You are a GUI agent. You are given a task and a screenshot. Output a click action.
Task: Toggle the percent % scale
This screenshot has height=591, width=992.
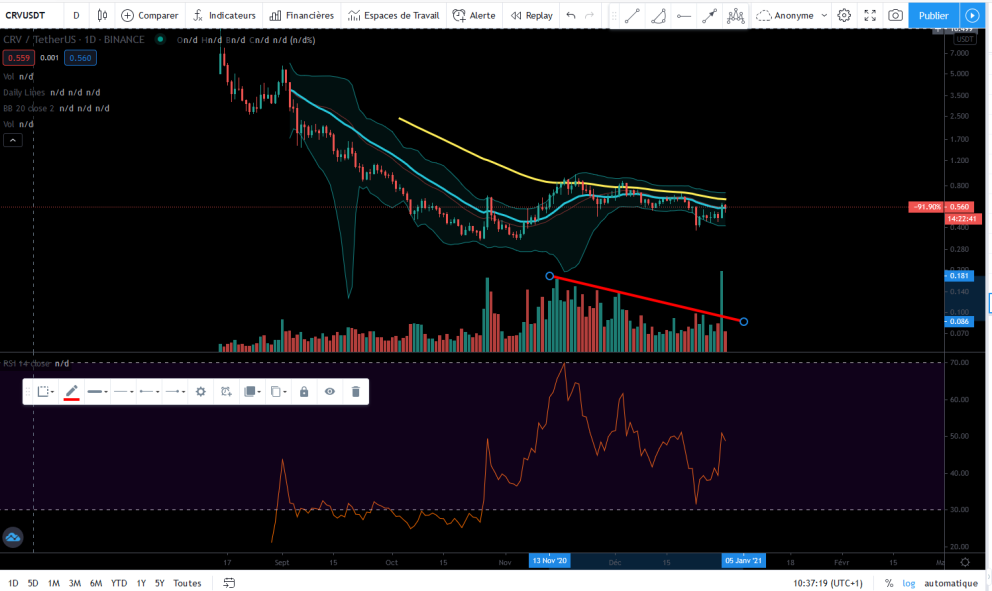(889, 583)
